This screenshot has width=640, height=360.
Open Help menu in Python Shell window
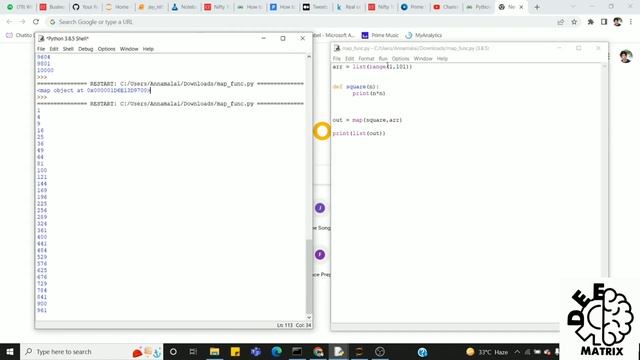click(x=148, y=49)
